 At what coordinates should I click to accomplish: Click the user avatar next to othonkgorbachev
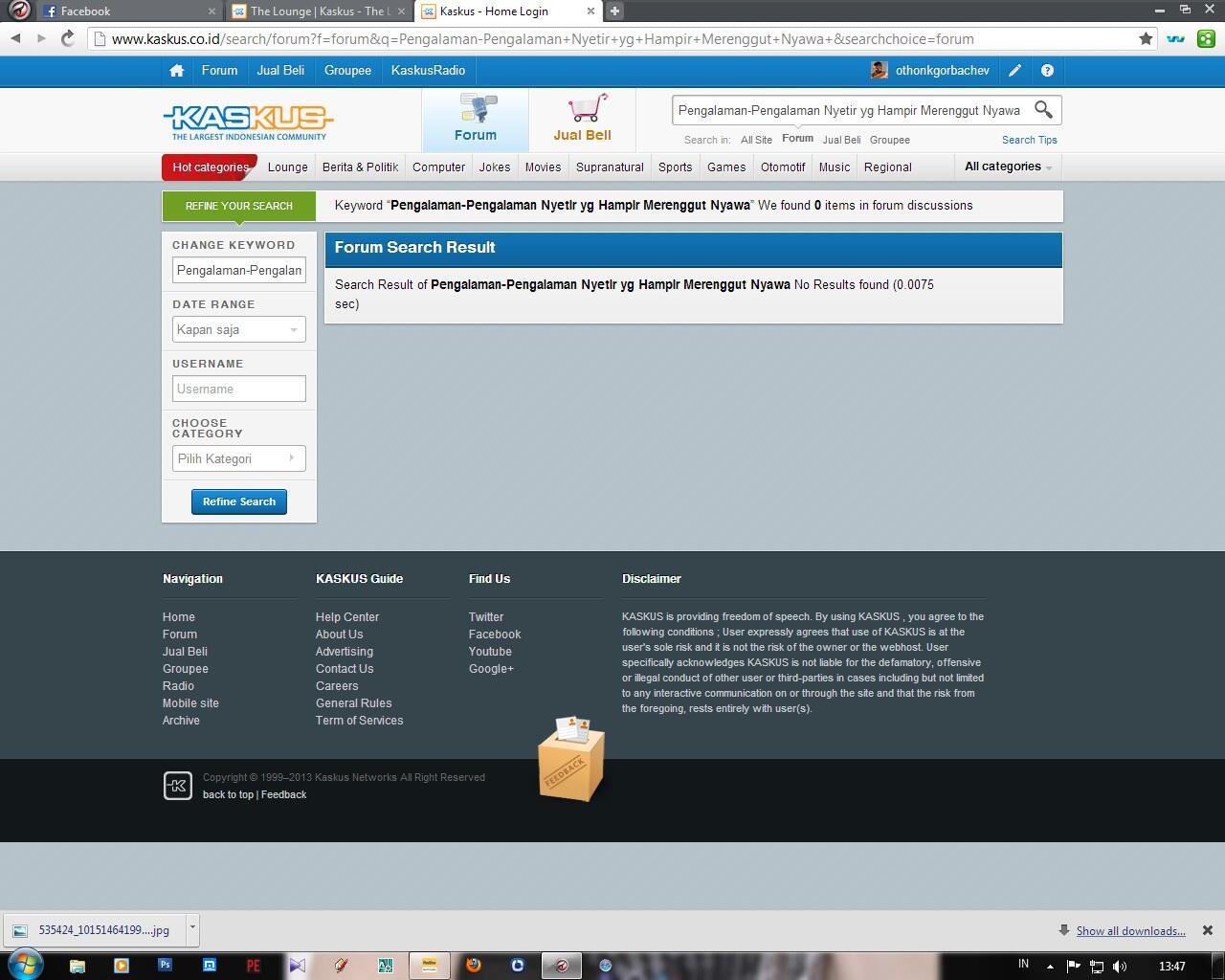click(x=880, y=71)
